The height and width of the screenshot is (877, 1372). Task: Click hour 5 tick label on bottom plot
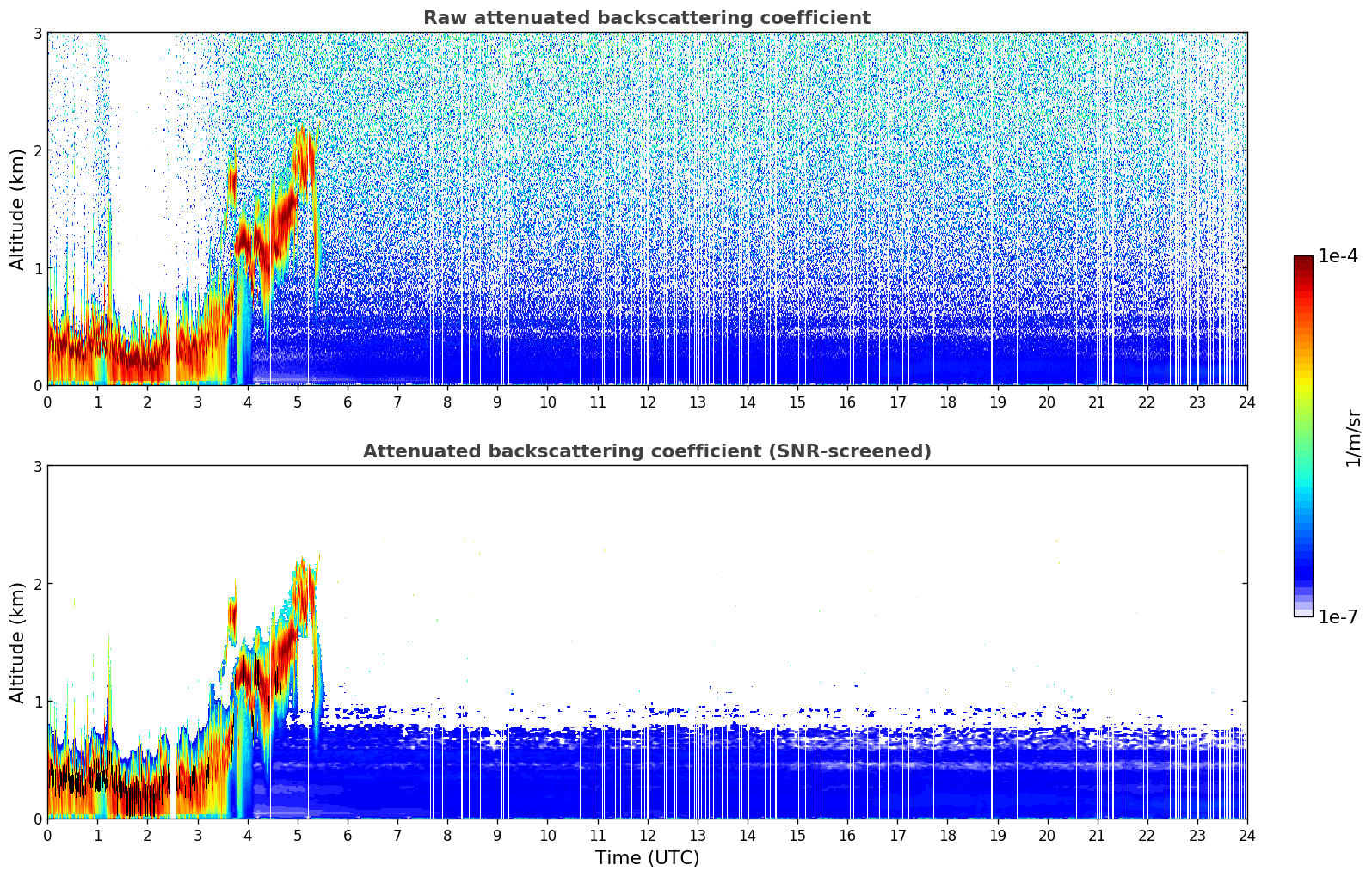298,836
